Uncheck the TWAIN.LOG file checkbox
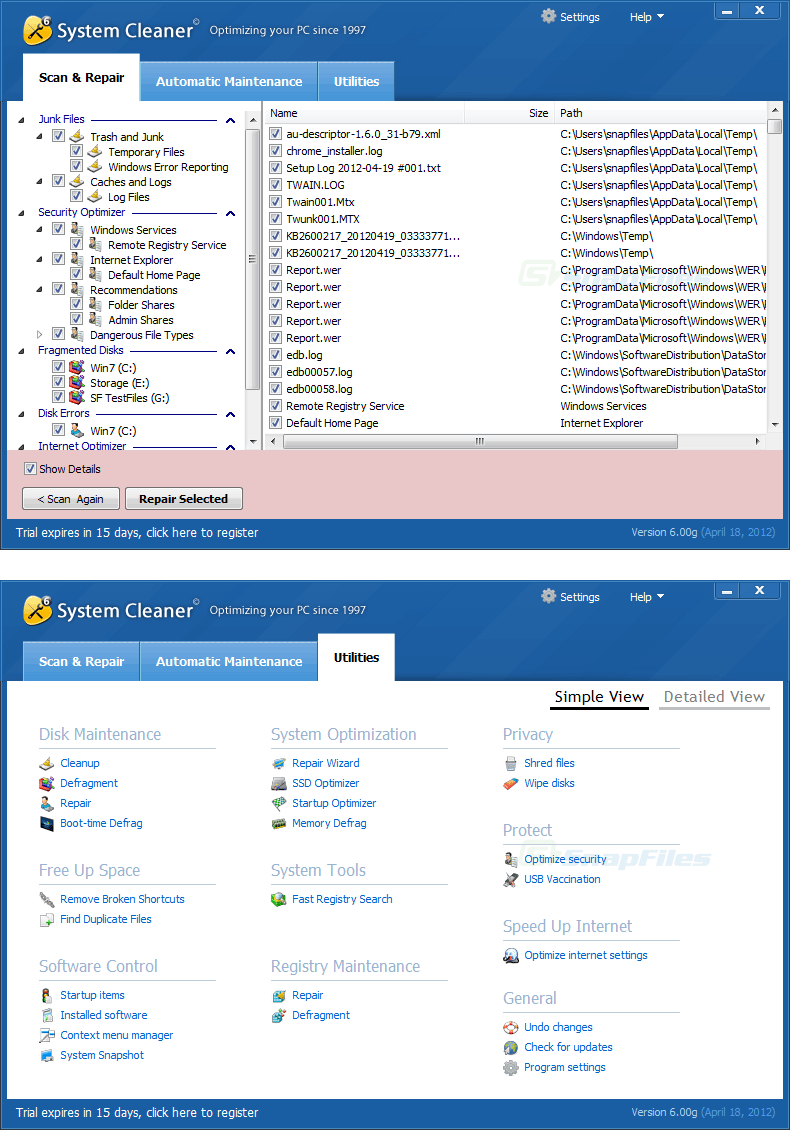The image size is (790, 1130). coord(275,184)
